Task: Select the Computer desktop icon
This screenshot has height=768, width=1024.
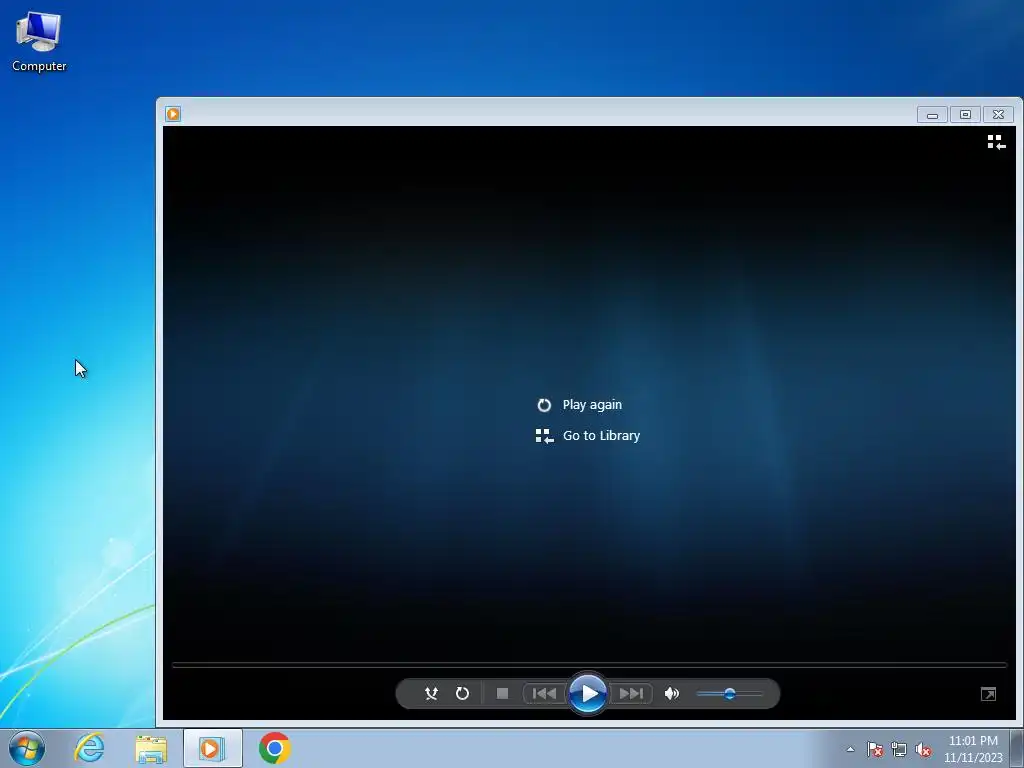Action: pyautogui.click(x=39, y=42)
